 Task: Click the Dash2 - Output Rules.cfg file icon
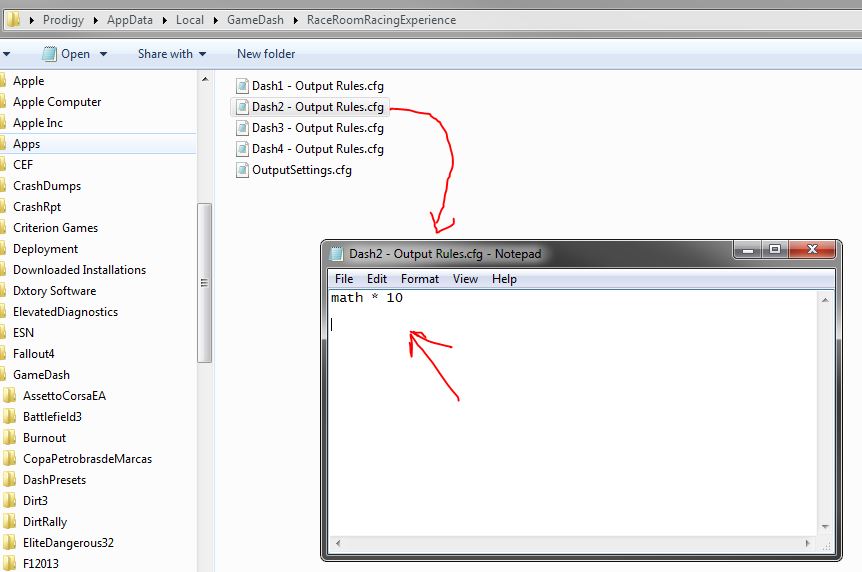coord(242,107)
